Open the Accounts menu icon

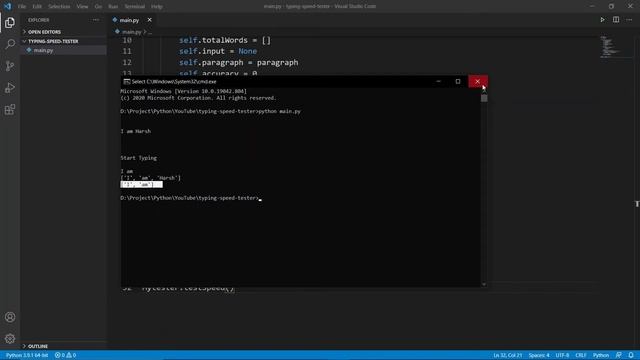pos(10,317)
